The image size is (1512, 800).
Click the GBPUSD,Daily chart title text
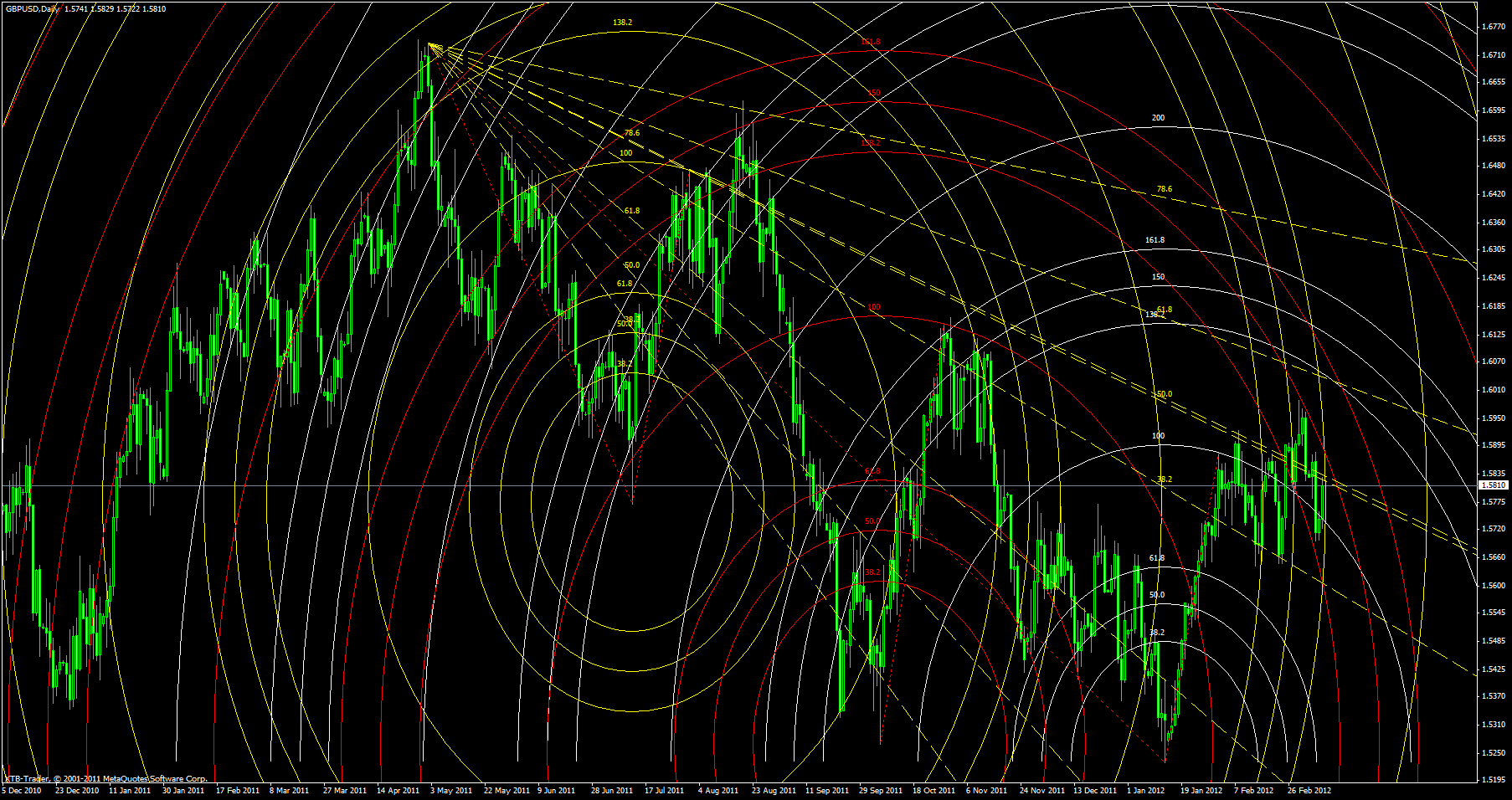click(x=31, y=9)
